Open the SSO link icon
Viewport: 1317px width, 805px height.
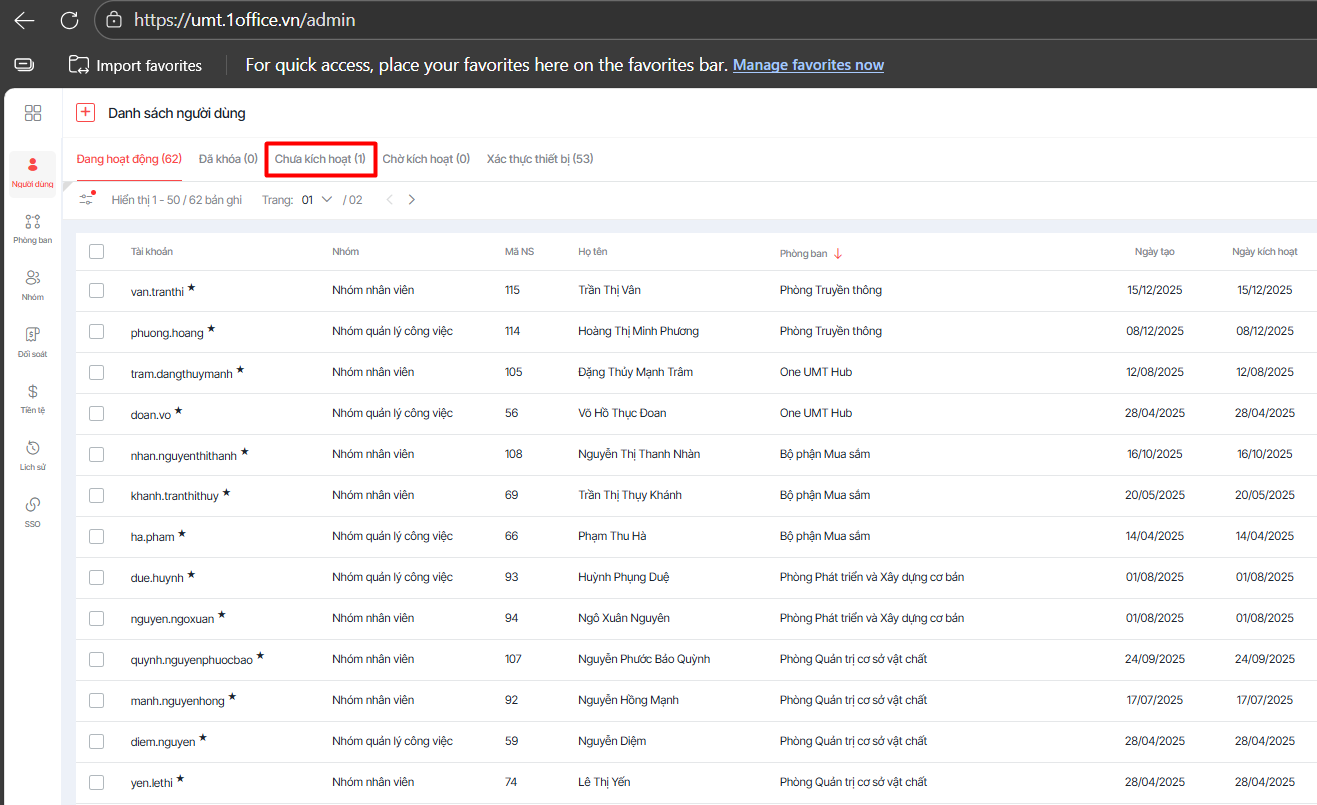click(33, 505)
